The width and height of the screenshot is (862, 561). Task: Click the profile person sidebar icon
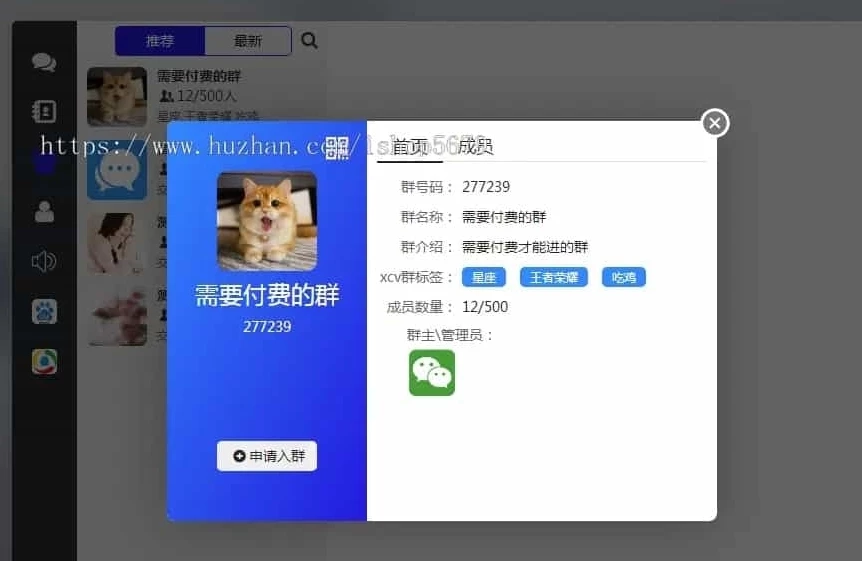click(x=44, y=211)
